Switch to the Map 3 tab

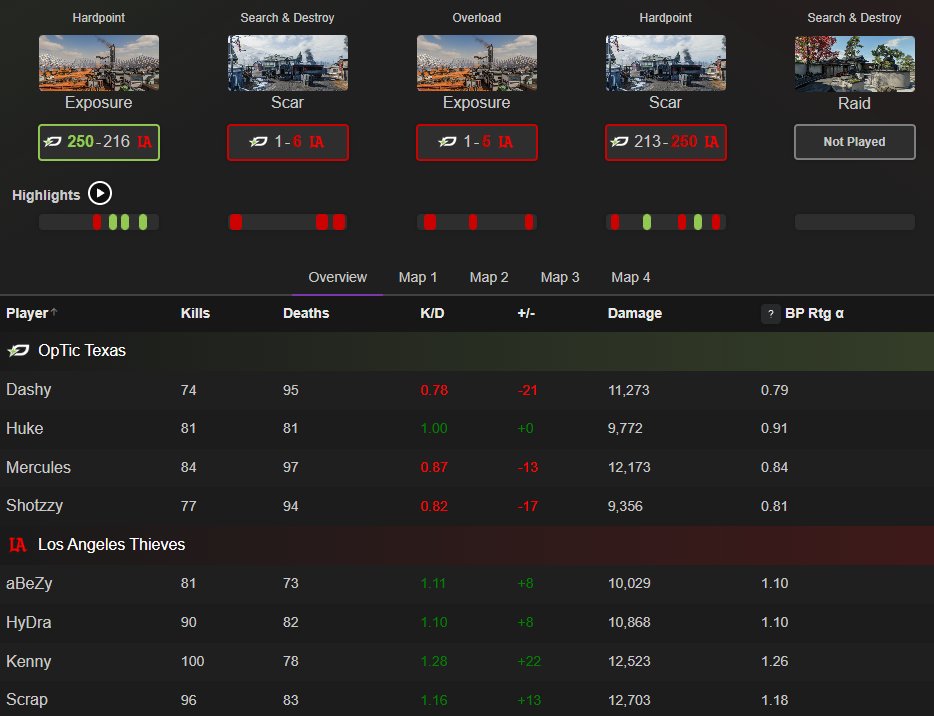pos(559,278)
